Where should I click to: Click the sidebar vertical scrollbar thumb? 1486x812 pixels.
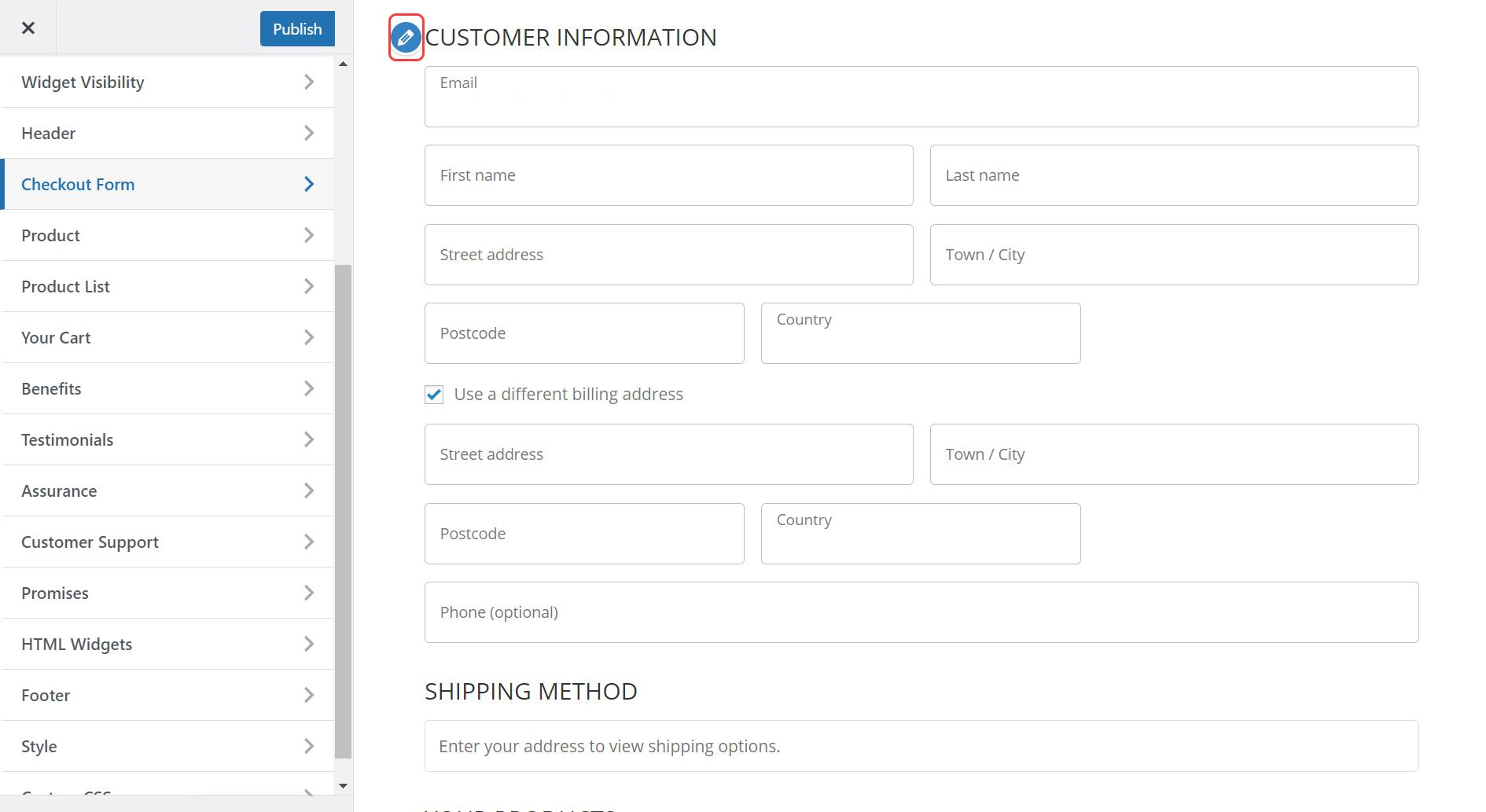[343, 511]
